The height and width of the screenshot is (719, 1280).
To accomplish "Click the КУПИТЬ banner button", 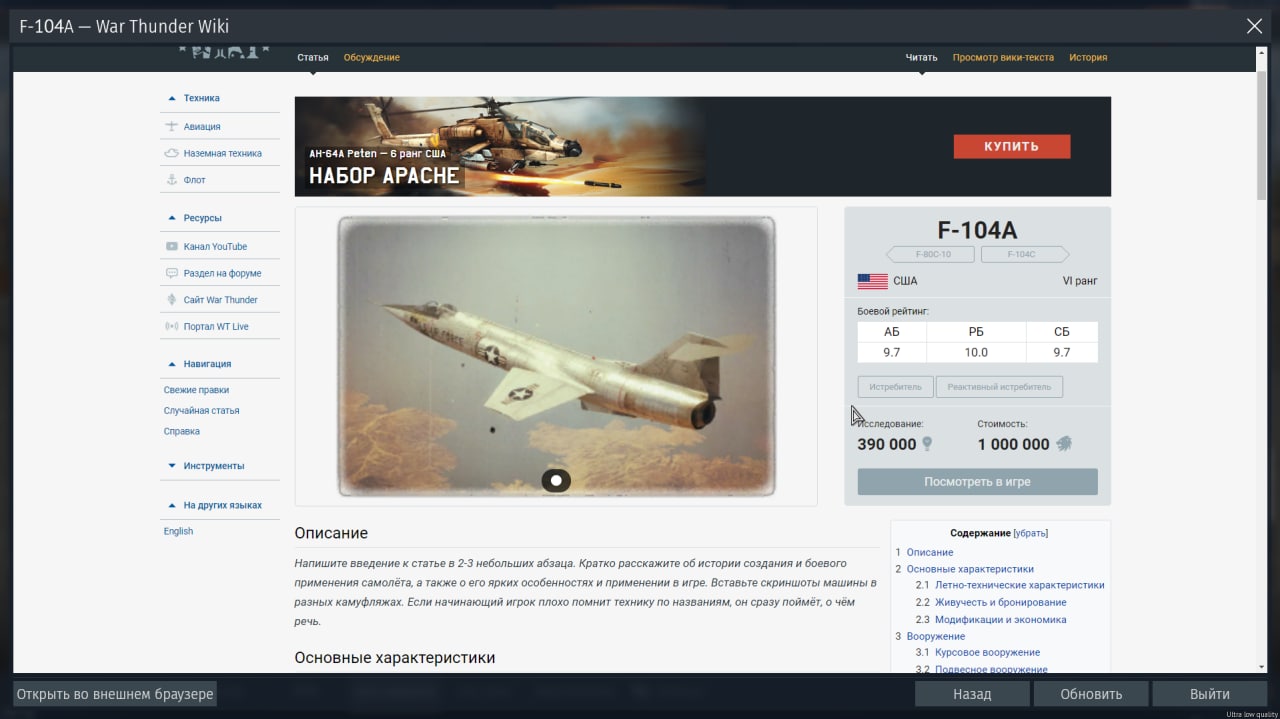I will click(1012, 146).
